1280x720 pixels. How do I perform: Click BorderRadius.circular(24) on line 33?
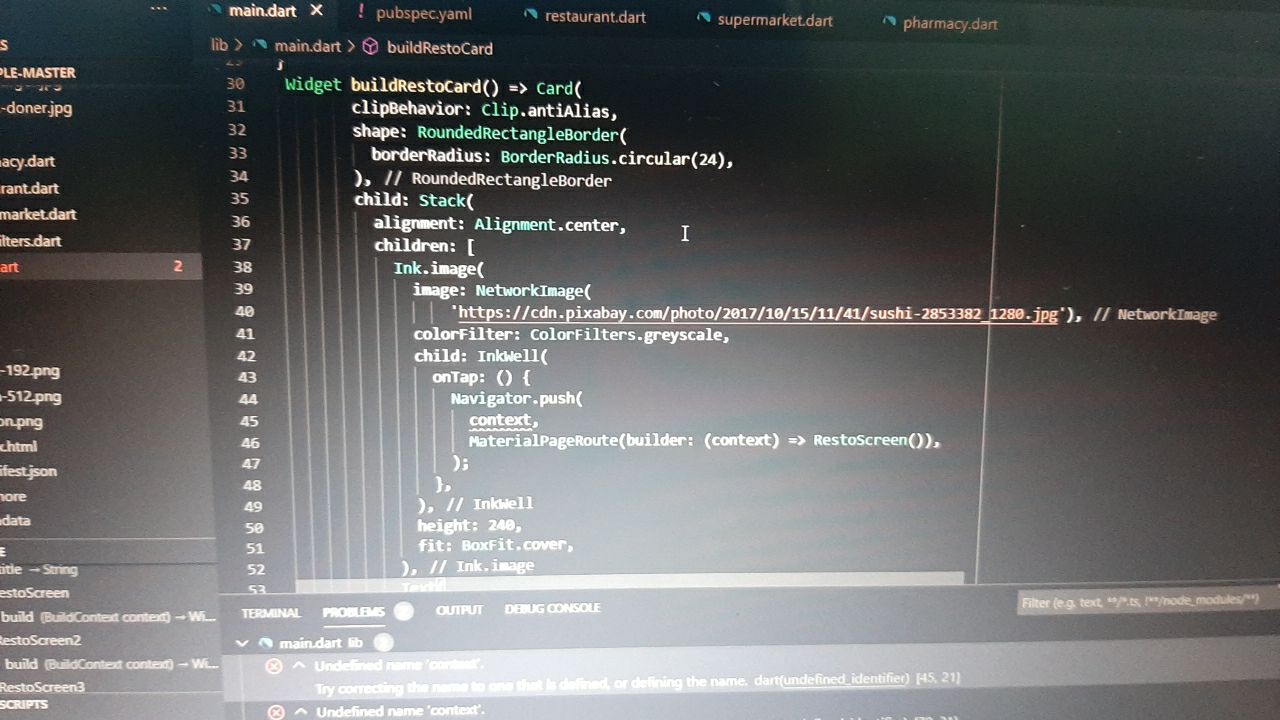(x=614, y=158)
